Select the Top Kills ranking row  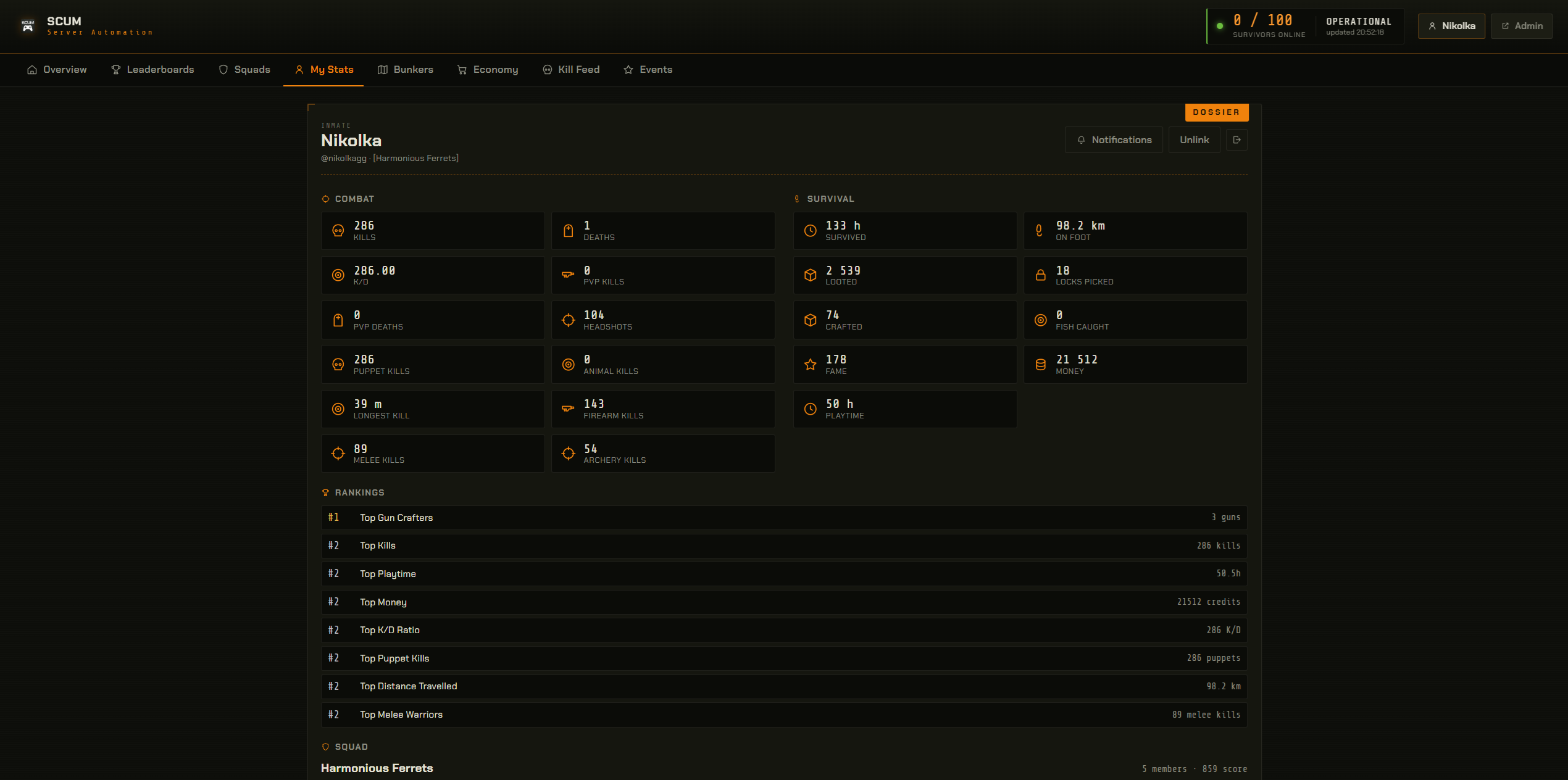(x=784, y=546)
